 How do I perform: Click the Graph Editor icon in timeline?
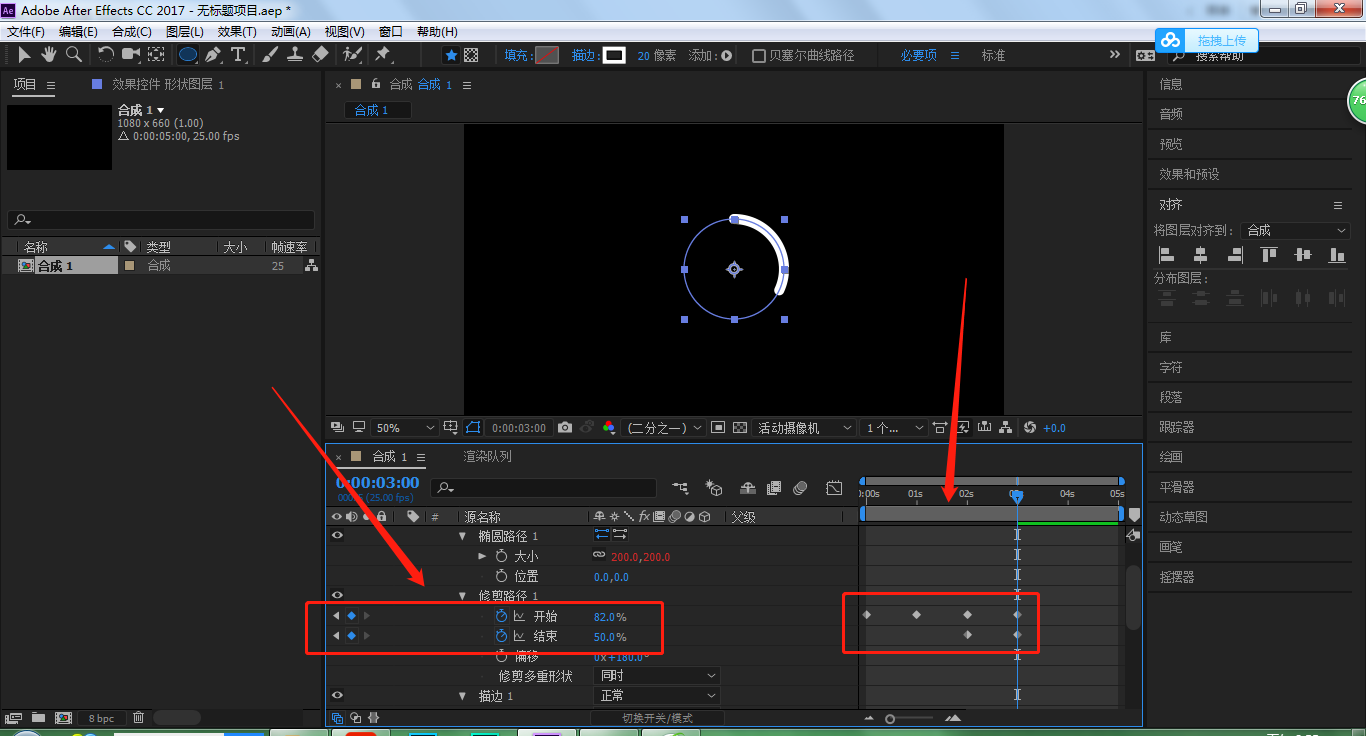click(834, 488)
